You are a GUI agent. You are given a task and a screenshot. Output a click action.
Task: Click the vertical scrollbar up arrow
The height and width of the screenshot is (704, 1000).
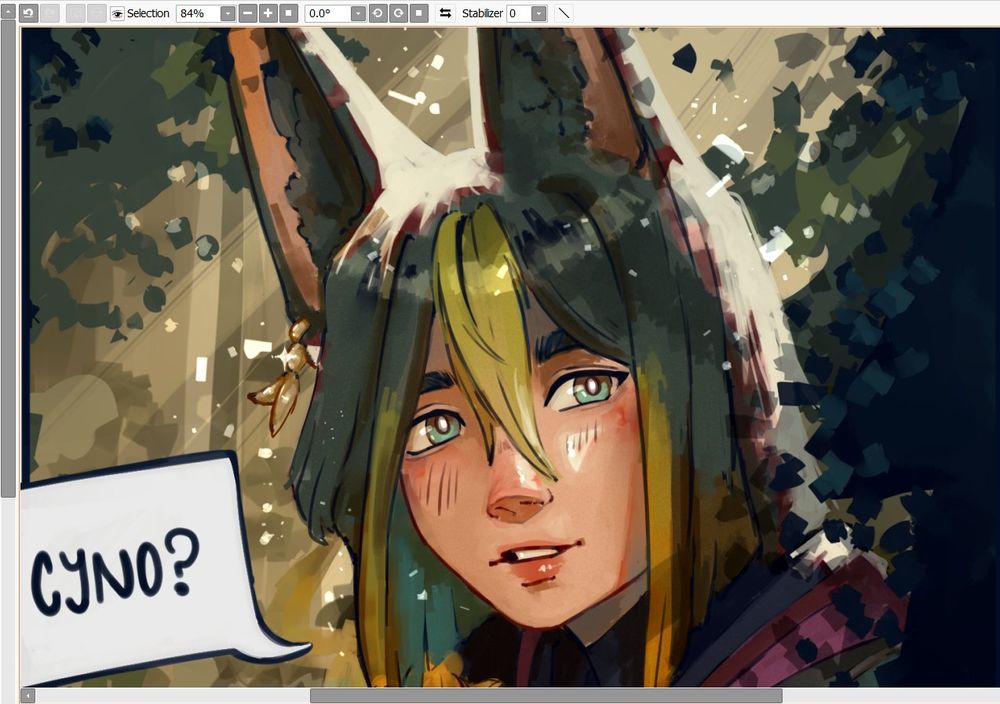(8, 12)
